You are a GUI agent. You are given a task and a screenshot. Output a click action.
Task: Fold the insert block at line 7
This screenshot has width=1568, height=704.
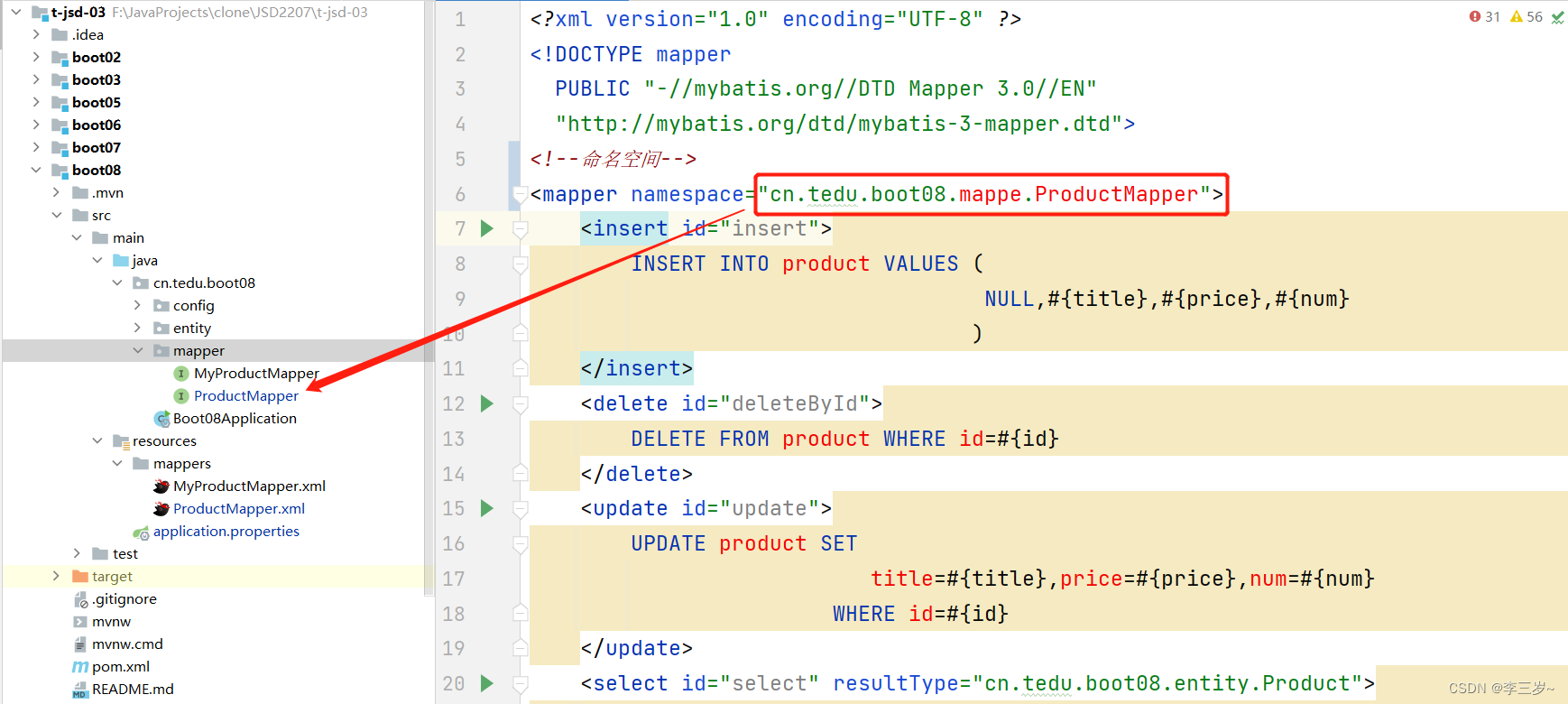[x=521, y=229]
